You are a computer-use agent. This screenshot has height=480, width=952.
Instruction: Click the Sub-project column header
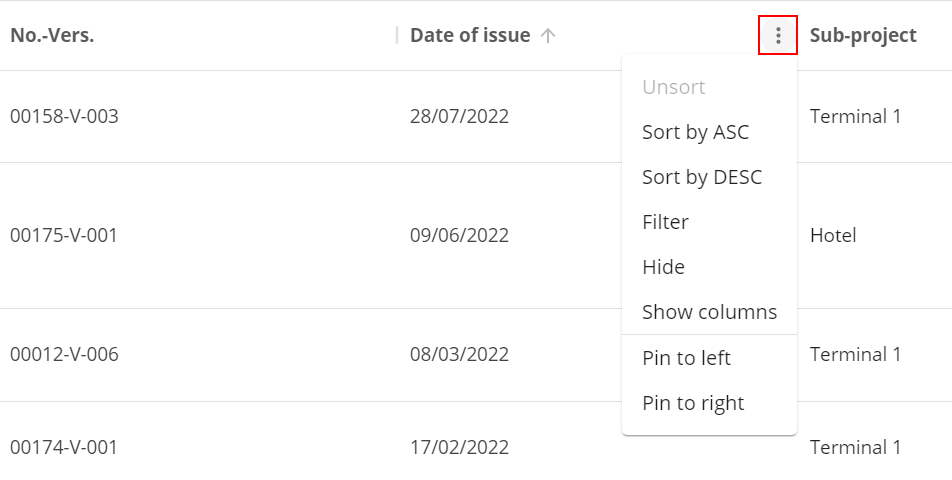[862, 36]
